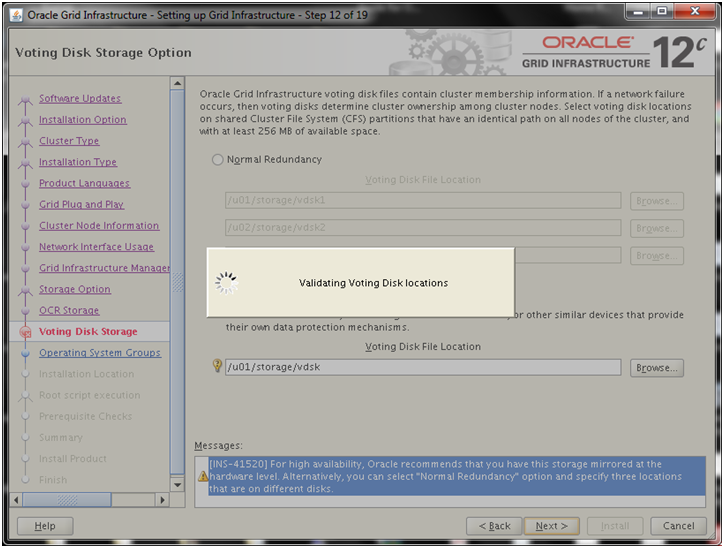Click the "Validating Voting Disk locations" text
The width and height of the screenshot is (724, 548).
(373, 283)
